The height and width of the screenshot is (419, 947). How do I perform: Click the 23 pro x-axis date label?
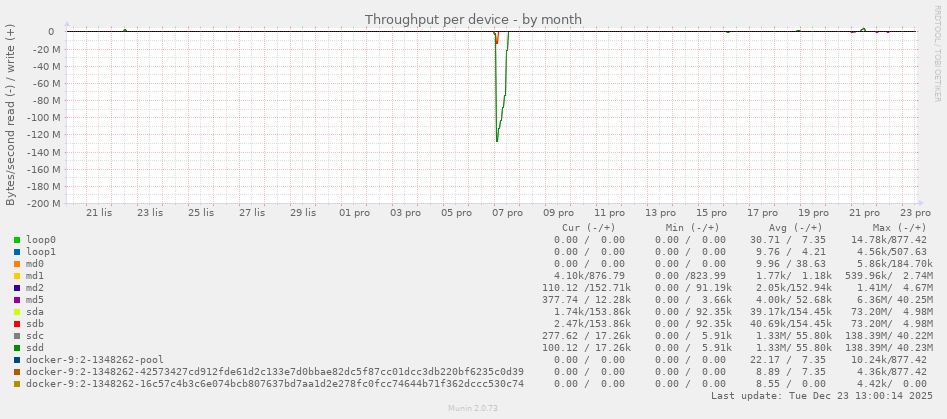click(916, 213)
